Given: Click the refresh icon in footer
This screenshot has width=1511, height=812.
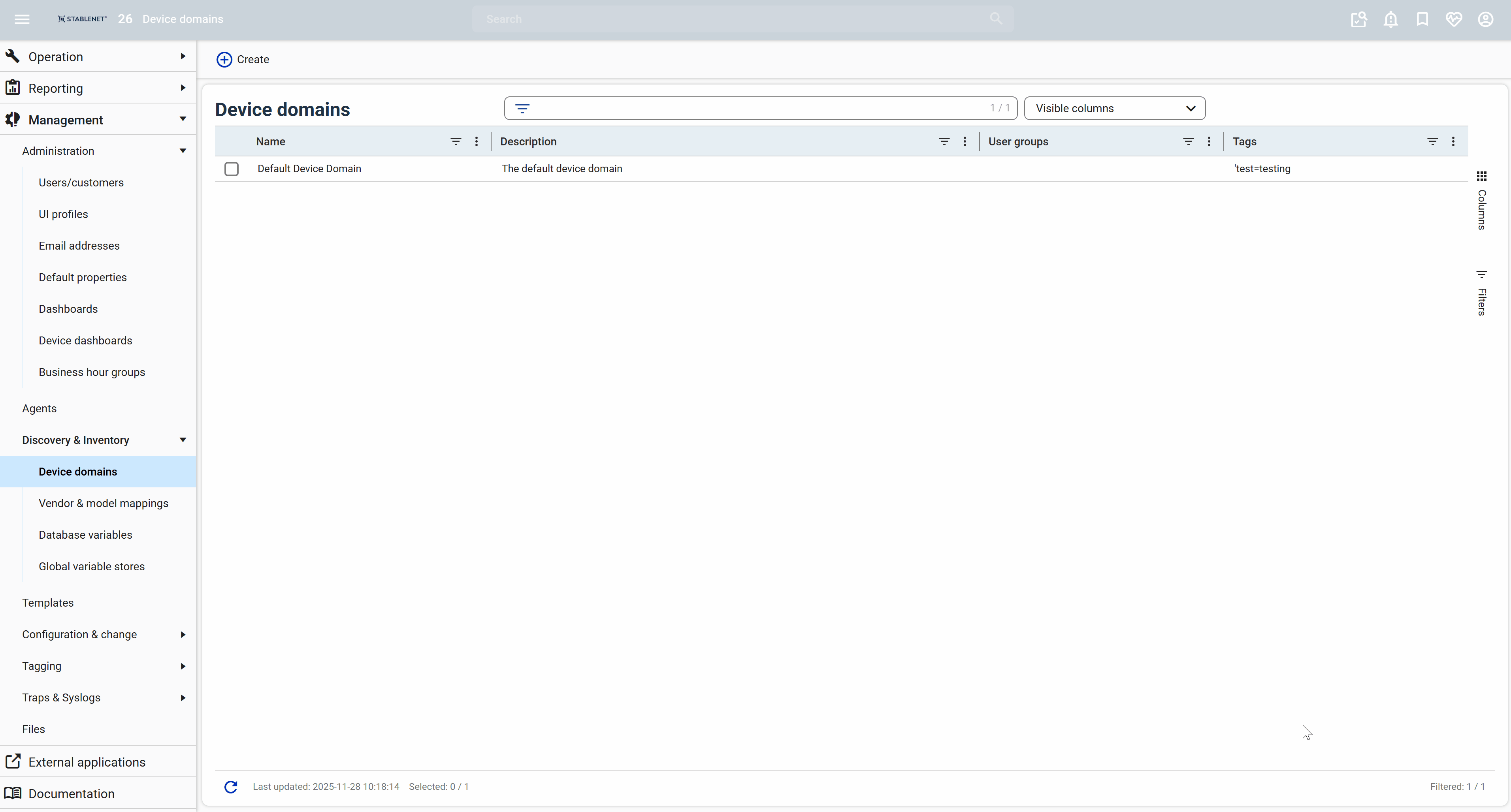Looking at the screenshot, I should [230, 787].
